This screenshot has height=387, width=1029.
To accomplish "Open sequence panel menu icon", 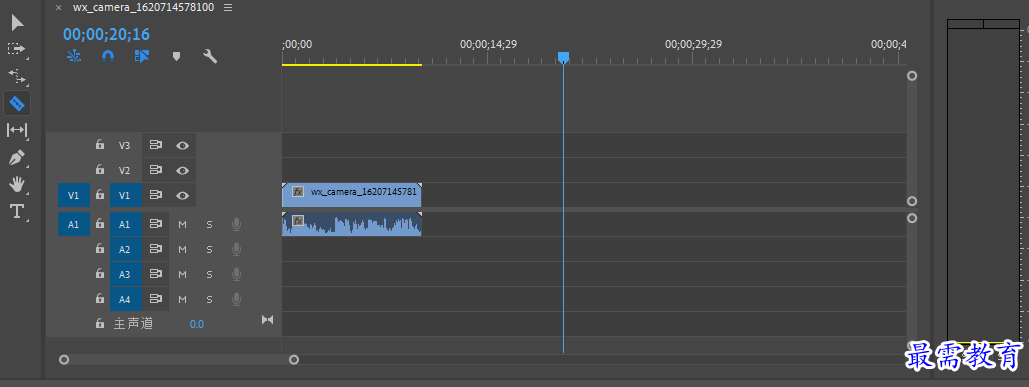I will (x=228, y=8).
